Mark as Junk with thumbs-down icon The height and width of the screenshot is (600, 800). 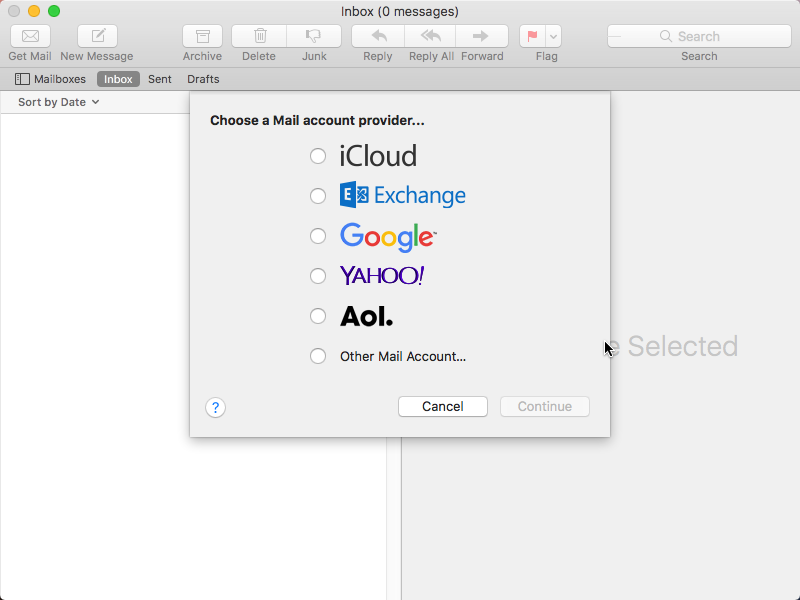(x=314, y=36)
